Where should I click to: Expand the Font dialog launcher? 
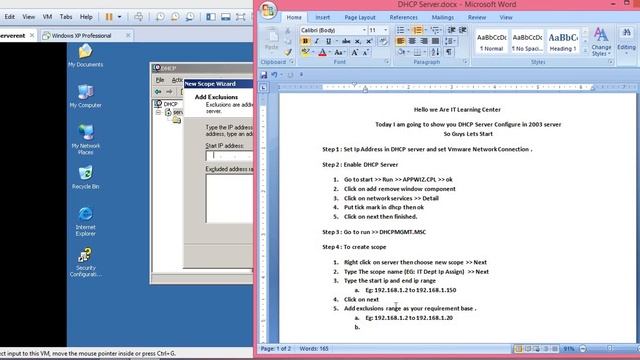[x=386, y=62]
